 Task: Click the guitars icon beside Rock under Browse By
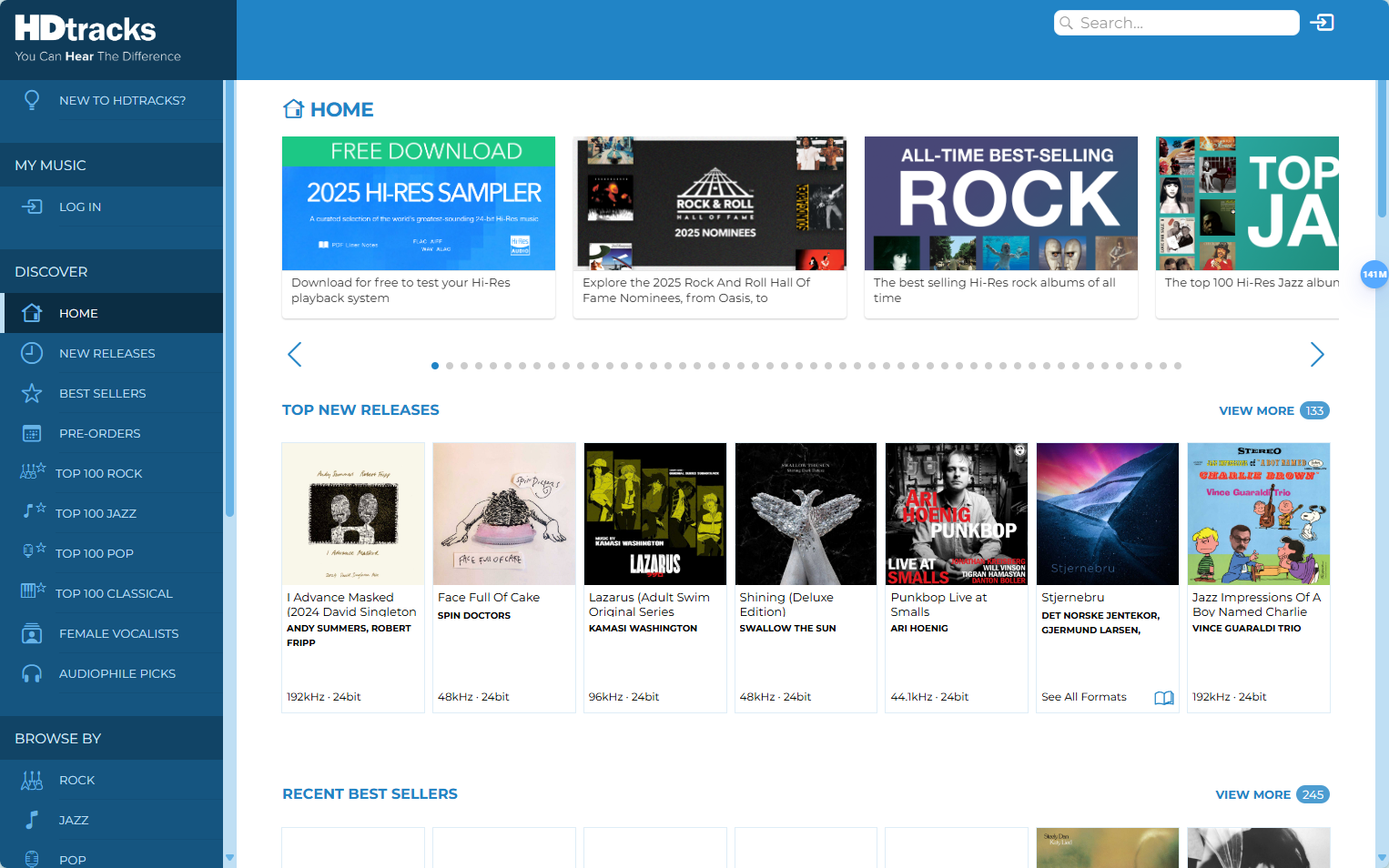point(32,780)
